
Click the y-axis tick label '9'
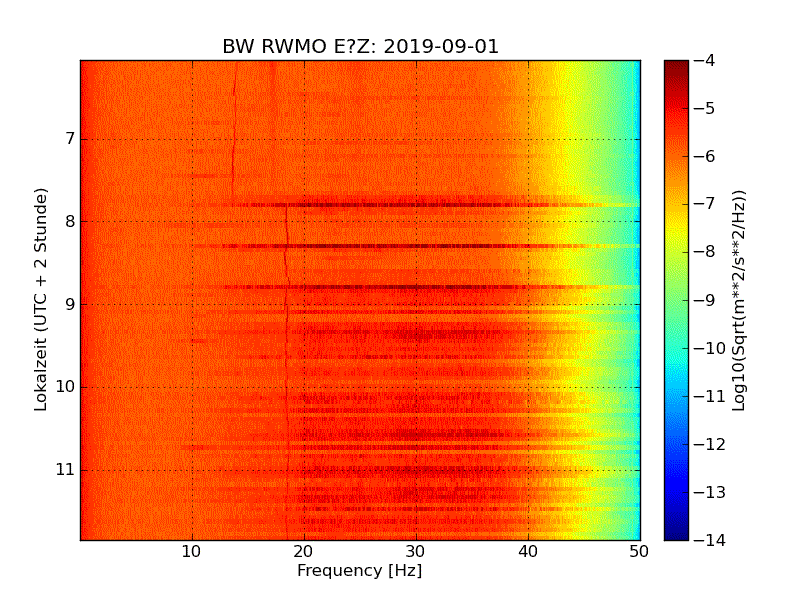coord(70,305)
